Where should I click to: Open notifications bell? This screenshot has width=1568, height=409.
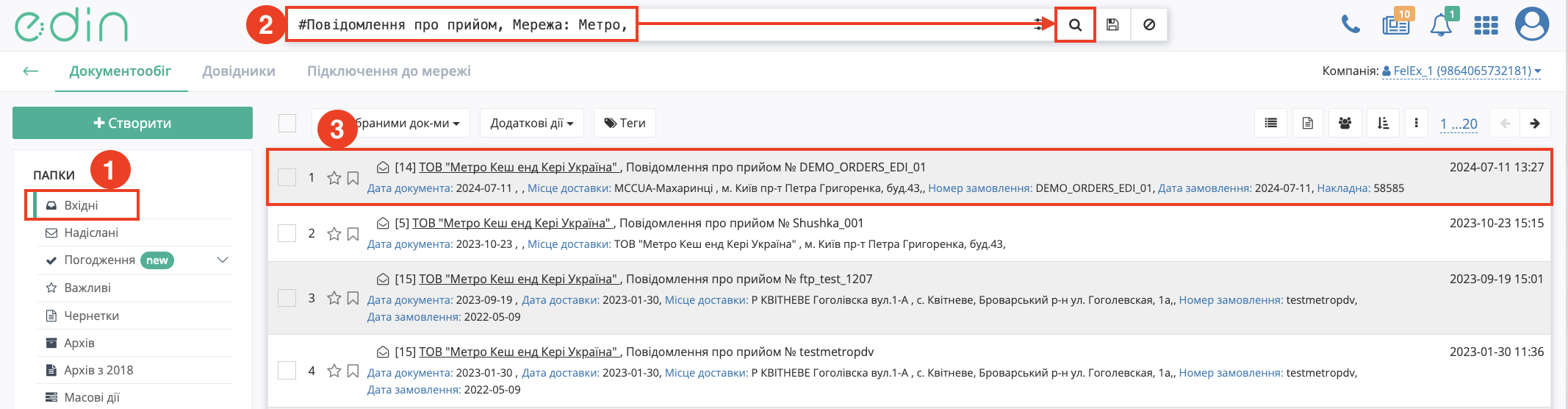(x=1441, y=24)
